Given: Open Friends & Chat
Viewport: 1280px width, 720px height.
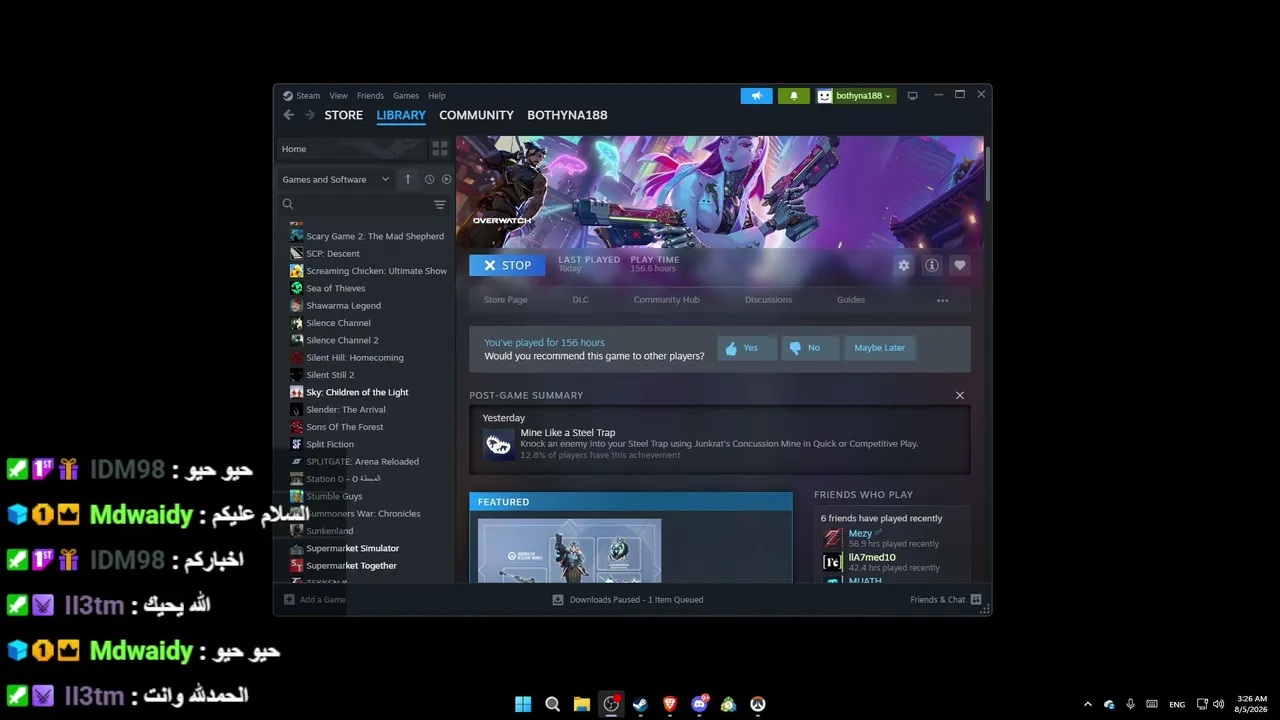Looking at the screenshot, I should (946, 600).
